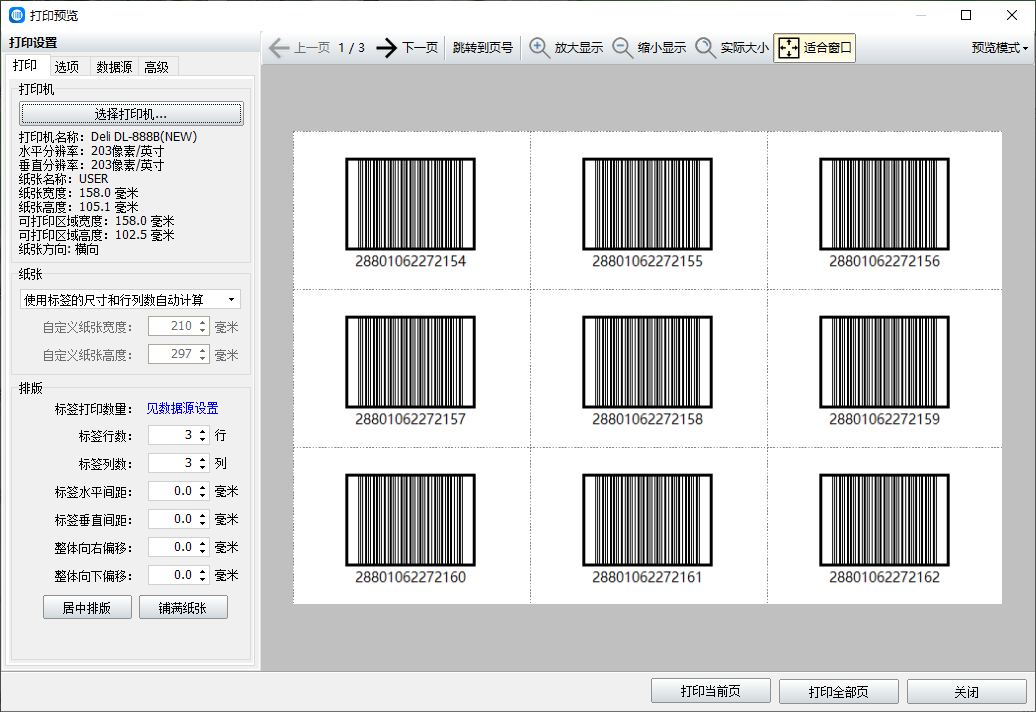Select the barcode label 28801062272159
Image resolution: width=1036 pixels, height=712 pixels.
pyautogui.click(x=884, y=369)
